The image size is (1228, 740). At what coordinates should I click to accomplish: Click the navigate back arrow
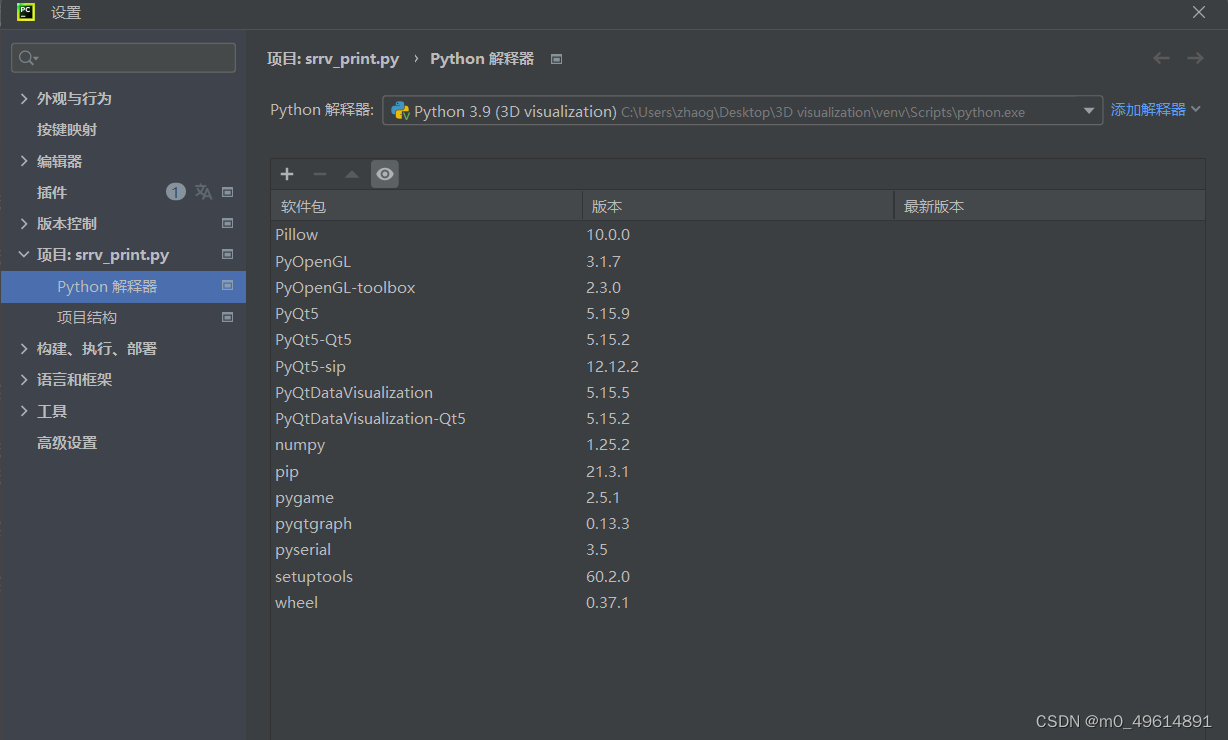pyautogui.click(x=1160, y=58)
